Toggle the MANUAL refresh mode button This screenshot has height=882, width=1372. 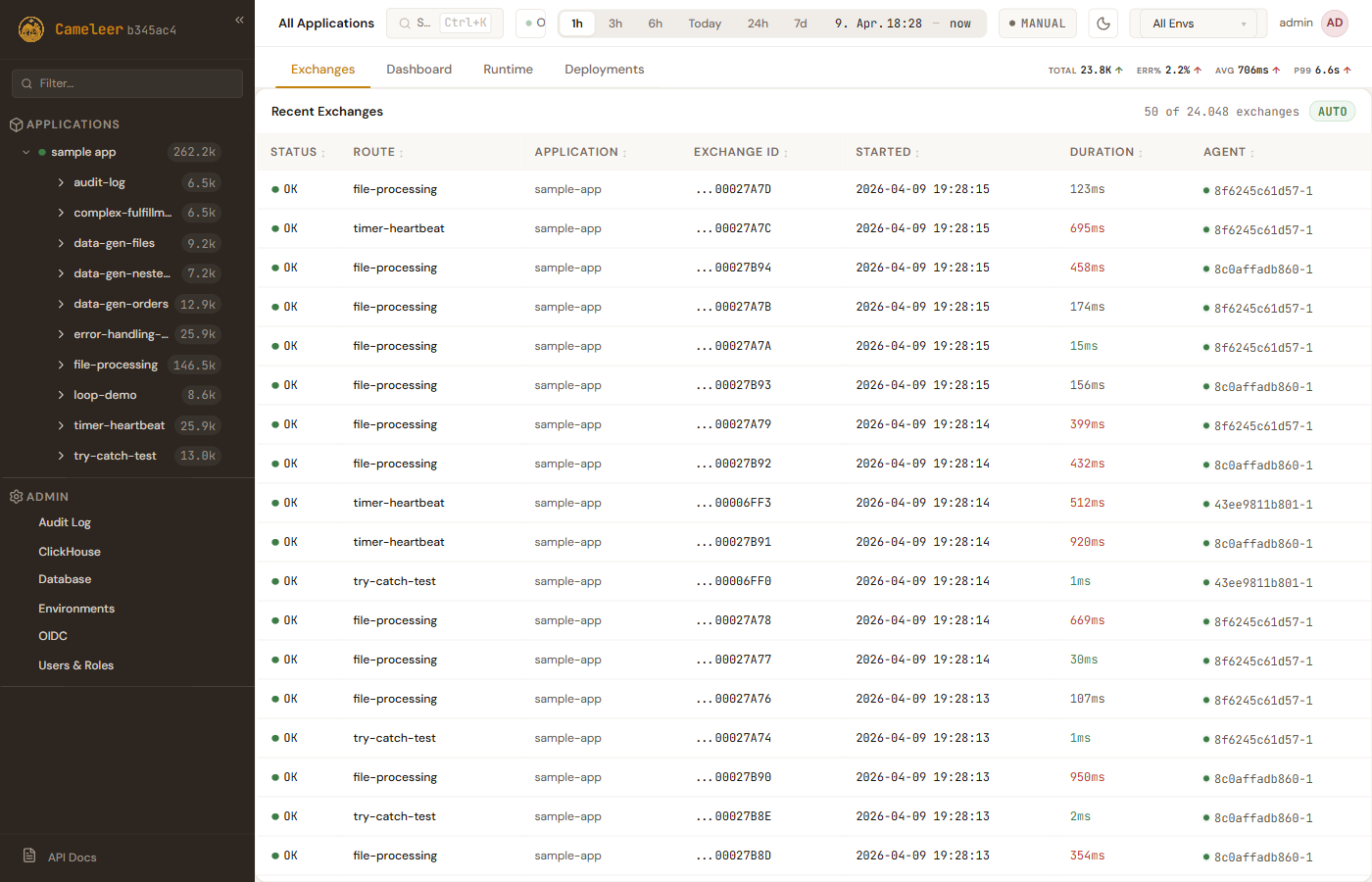point(1038,24)
